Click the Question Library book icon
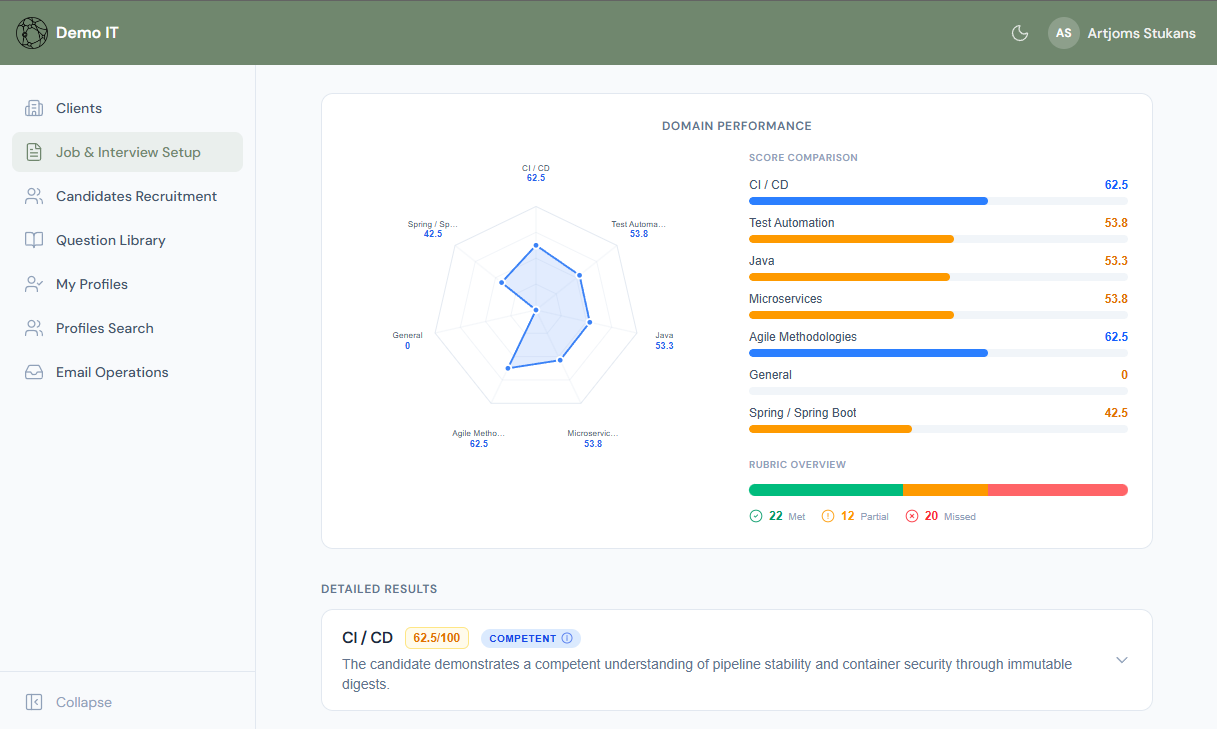 [x=34, y=240]
